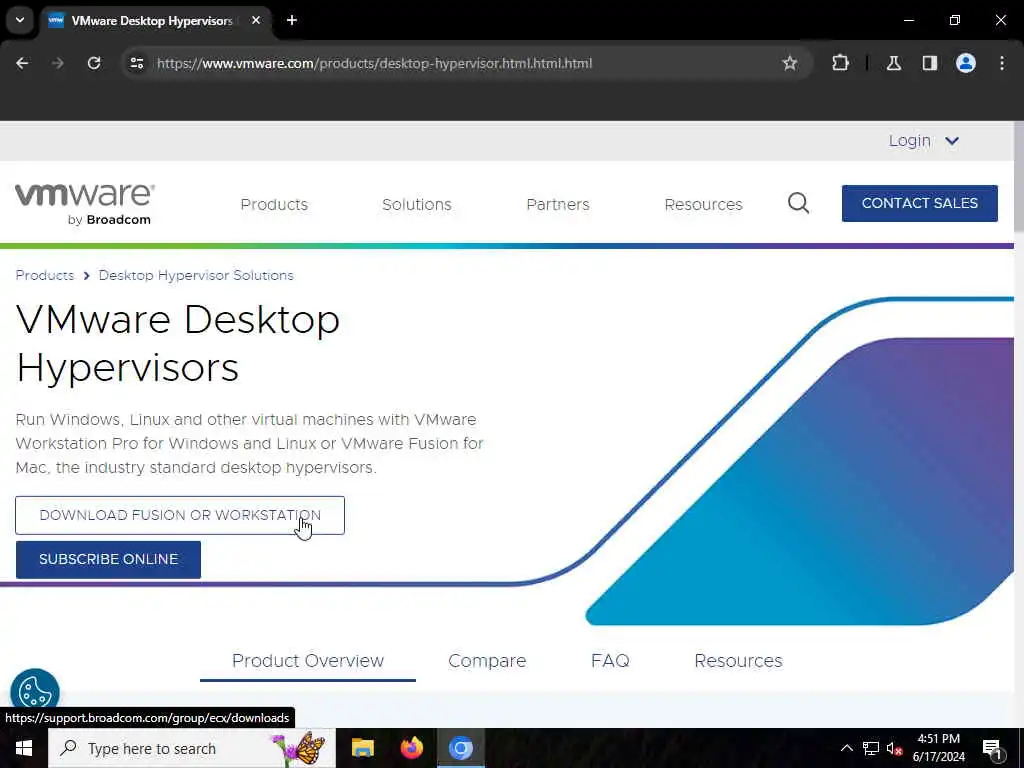Switch to the FAQ tab
This screenshot has width=1024, height=768.
click(x=610, y=661)
